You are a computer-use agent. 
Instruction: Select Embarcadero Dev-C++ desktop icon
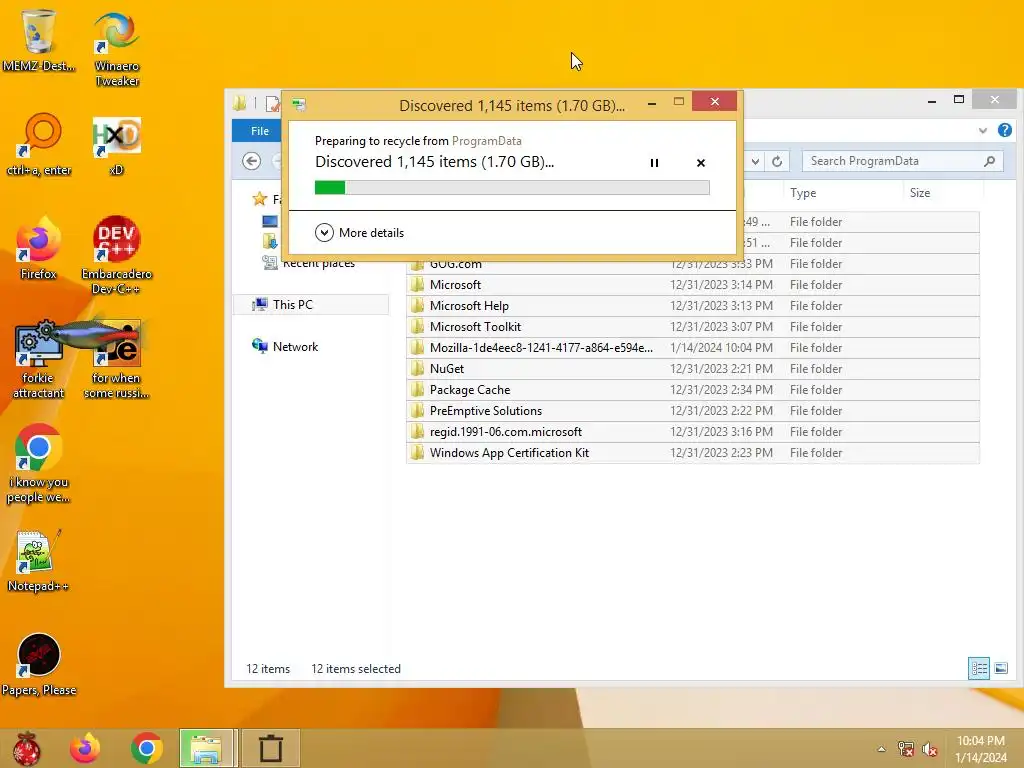pyautogui.click(x=116, y=255)
